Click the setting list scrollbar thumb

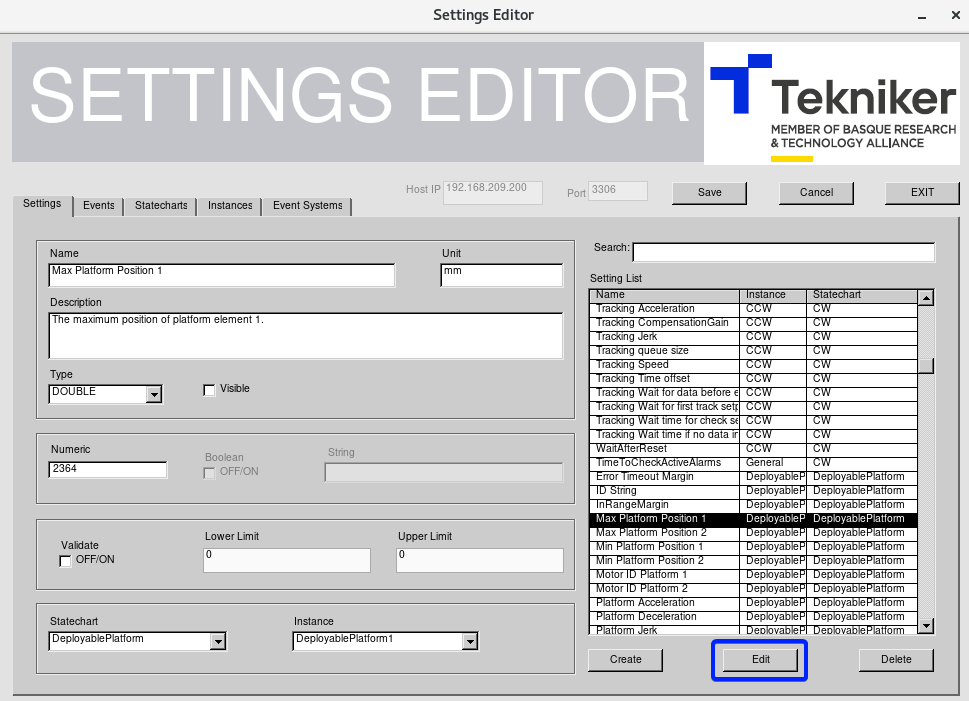pos(926,366)
